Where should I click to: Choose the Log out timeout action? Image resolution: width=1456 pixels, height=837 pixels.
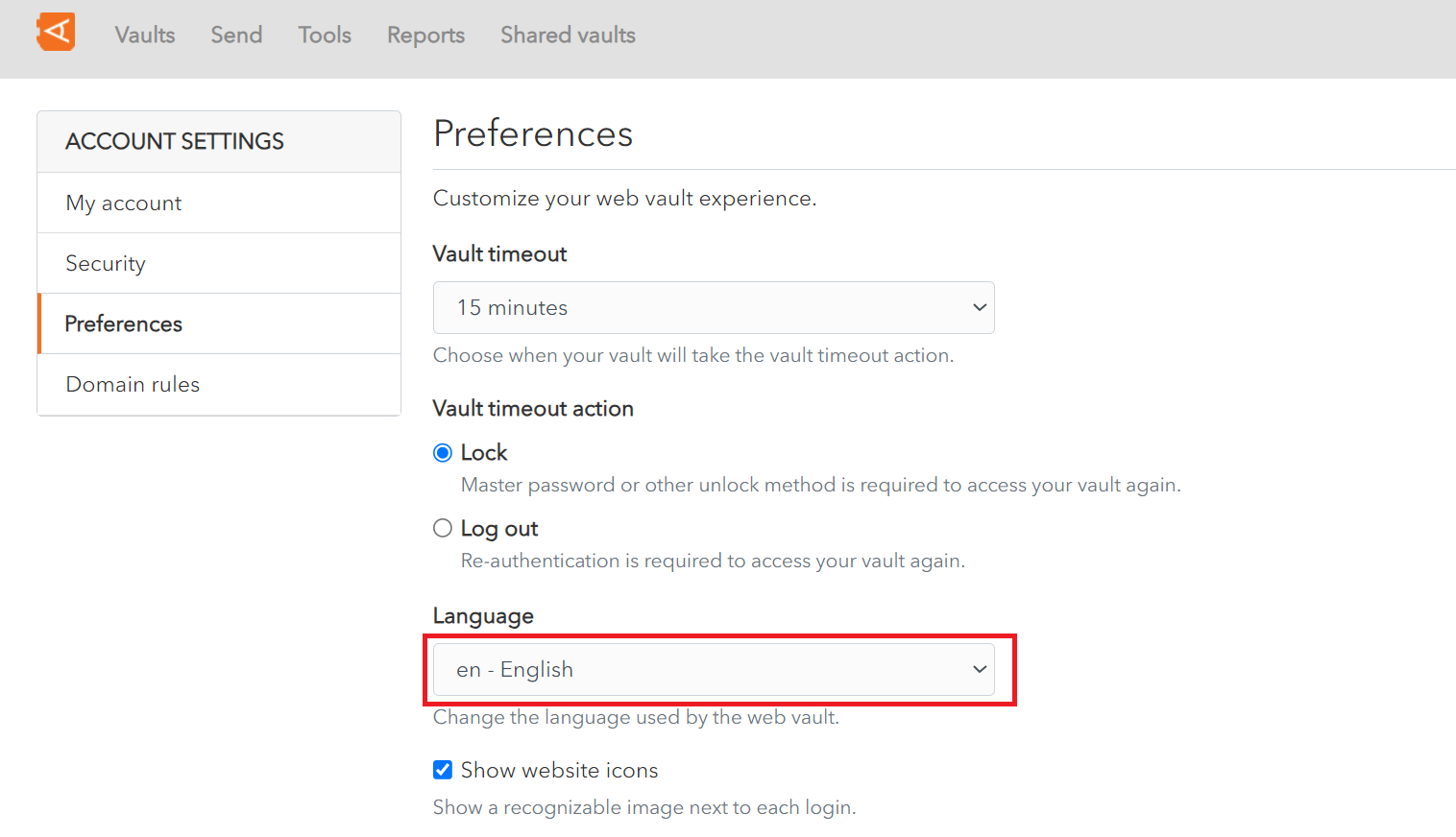tap(443, 528)
